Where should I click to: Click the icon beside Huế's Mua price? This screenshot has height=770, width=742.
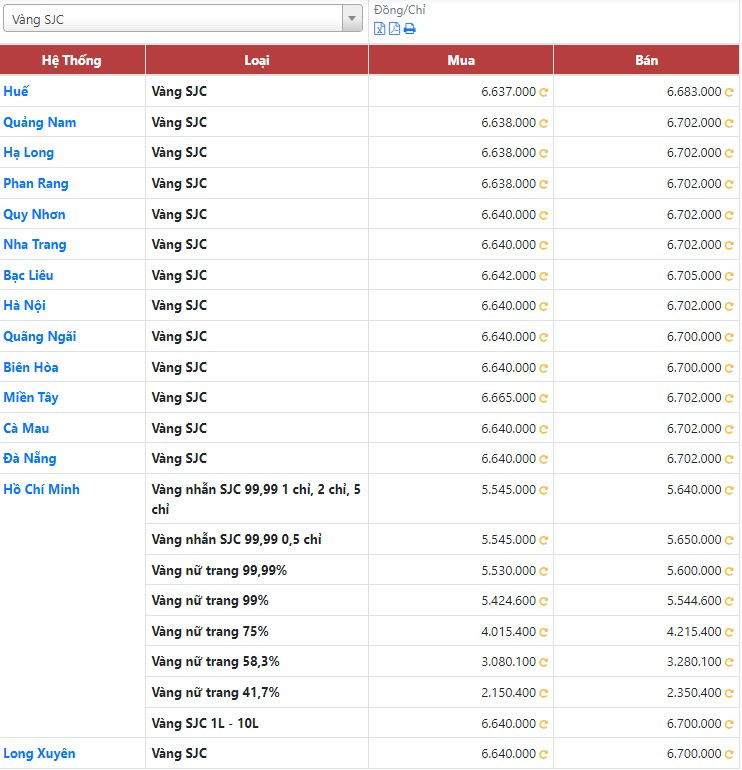pyautogui.click(x=543, y=92)
